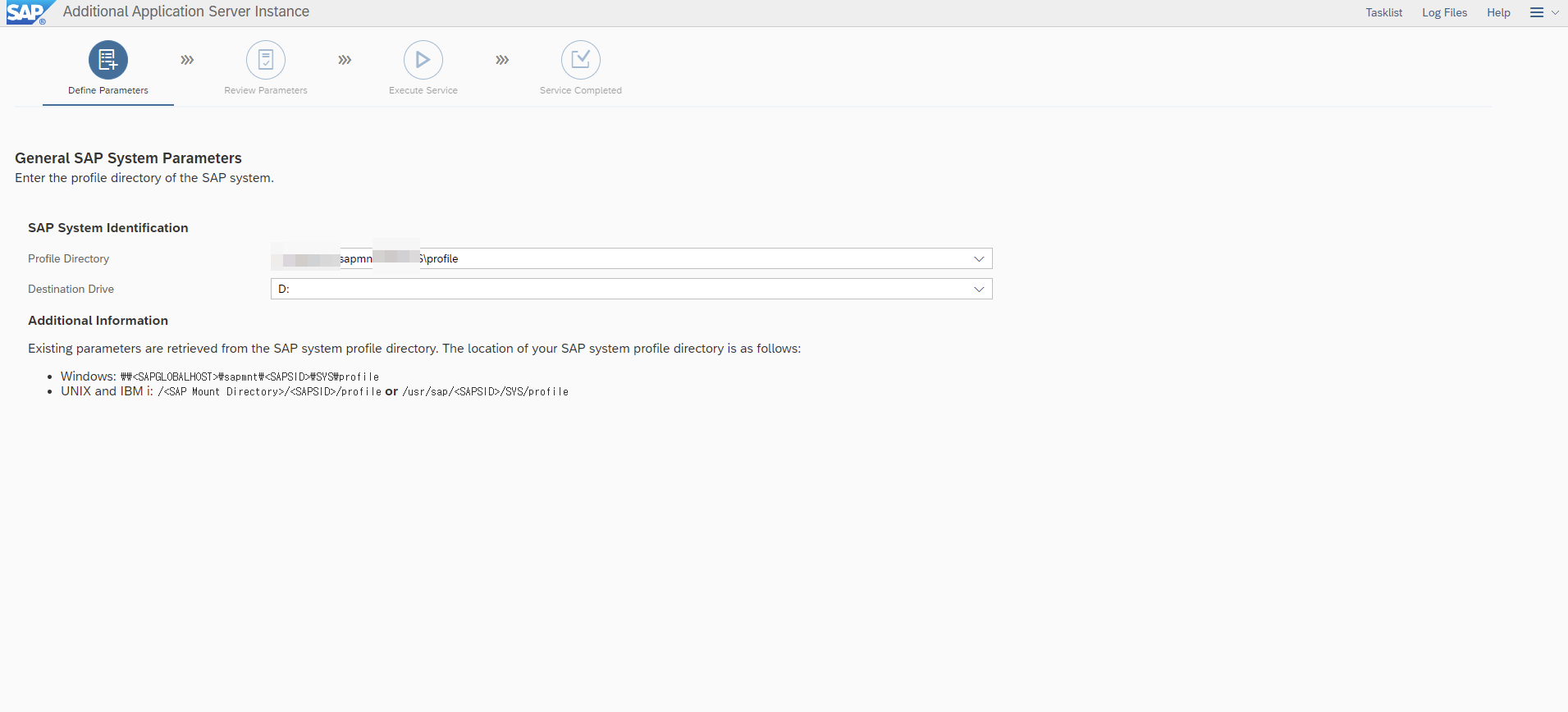This screenshot has width=1568, height=712.
Task: Click the 'Enter the profile directory' instruction text
Action: pos(144,178)
